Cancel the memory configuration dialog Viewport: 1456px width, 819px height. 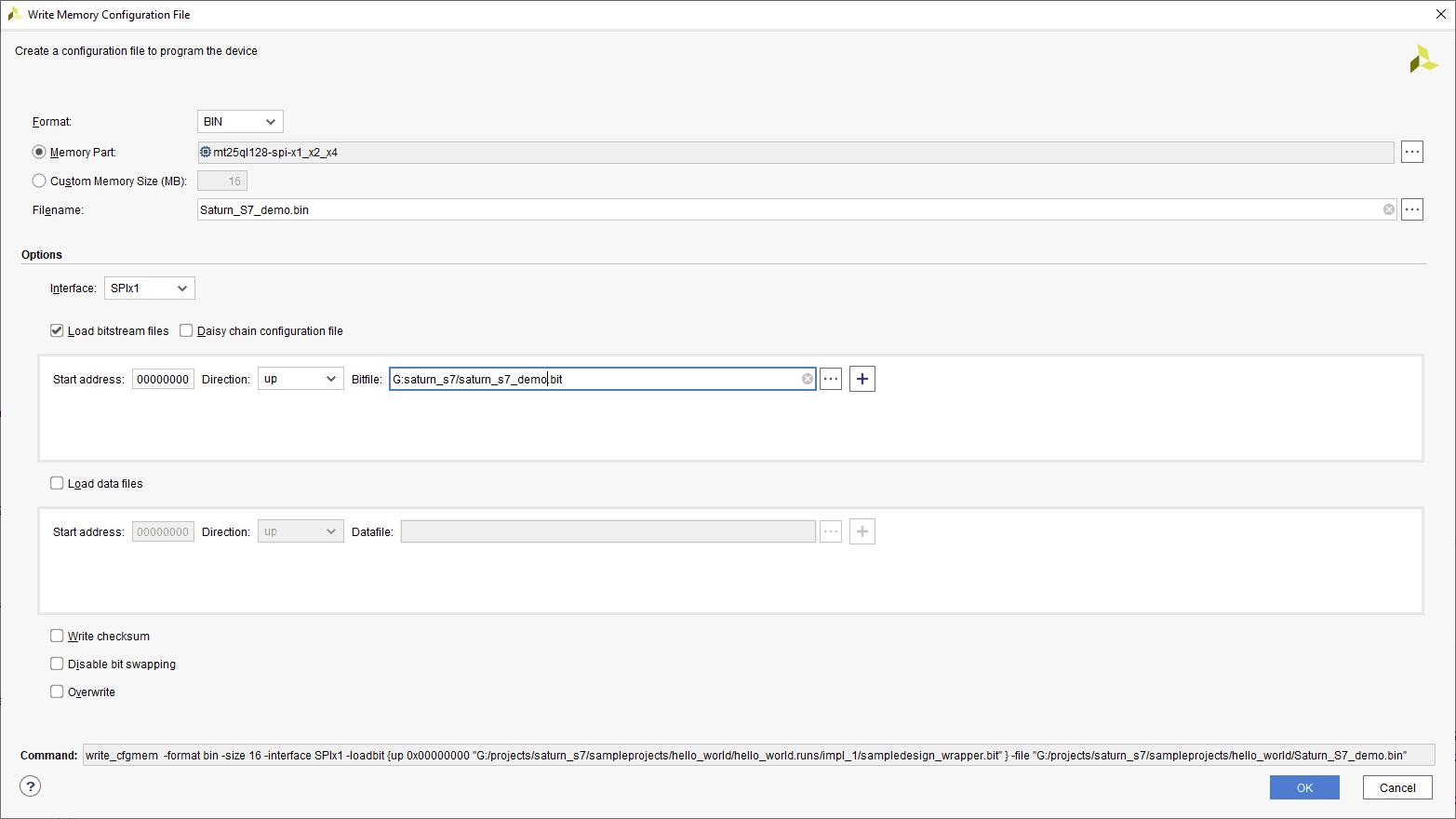[x=1396, y=787]
